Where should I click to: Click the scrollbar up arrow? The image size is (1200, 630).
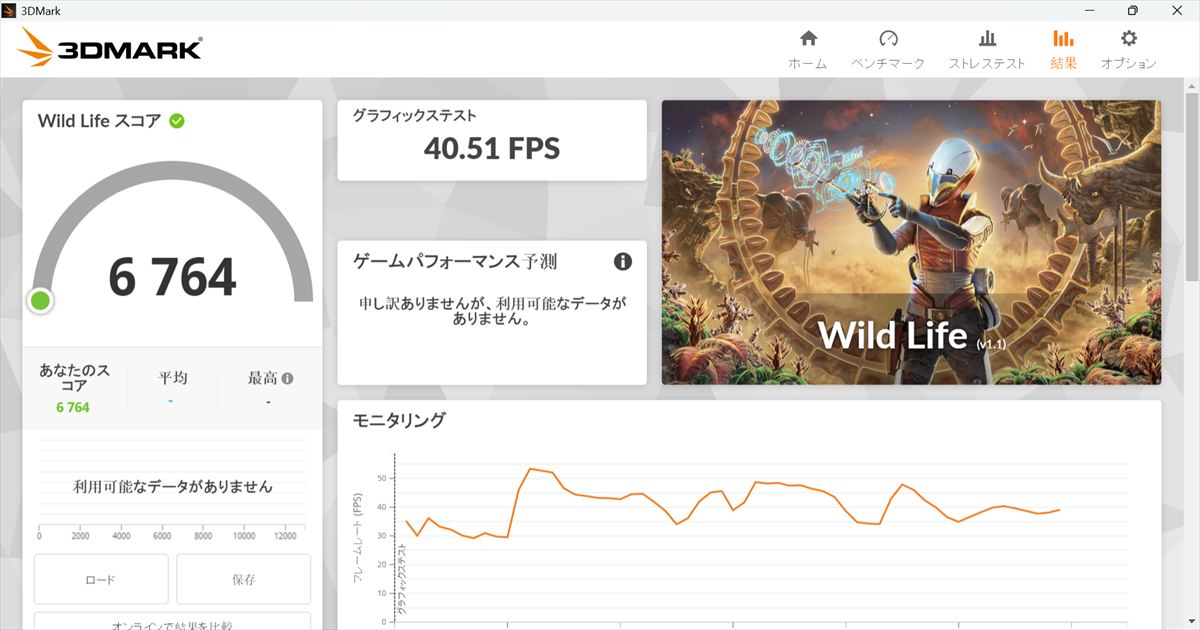[1191, 87]
